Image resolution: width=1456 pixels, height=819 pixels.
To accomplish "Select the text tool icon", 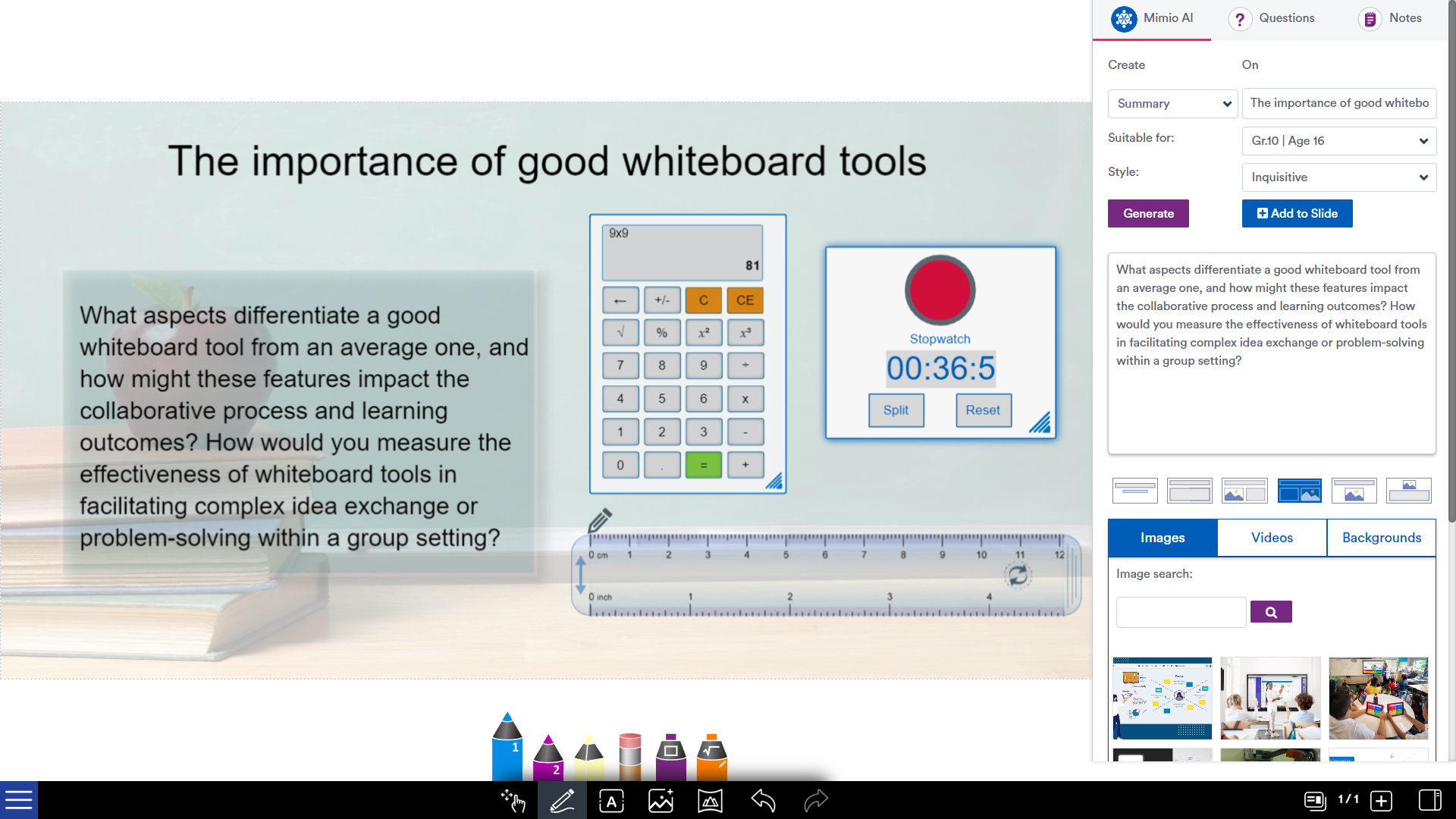I will 611,801.
